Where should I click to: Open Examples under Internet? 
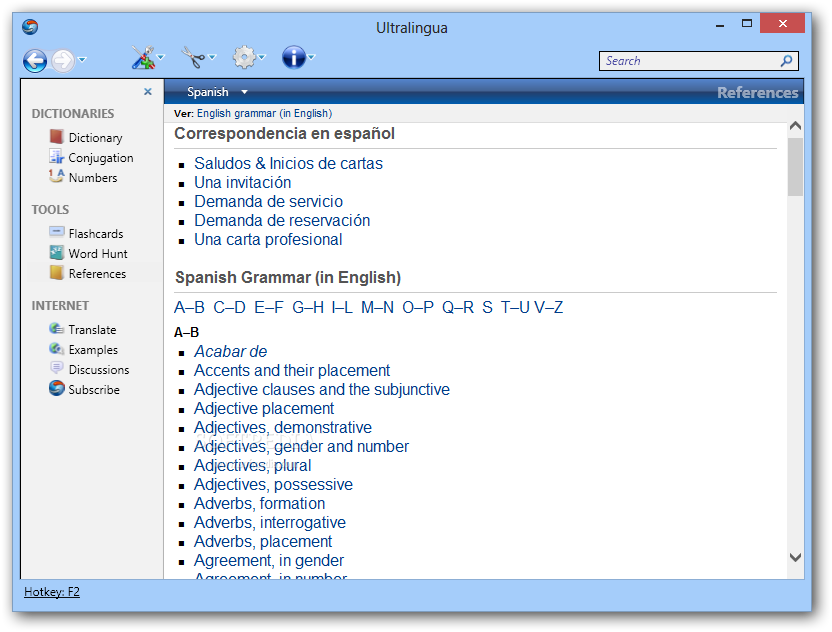(93, 350)
